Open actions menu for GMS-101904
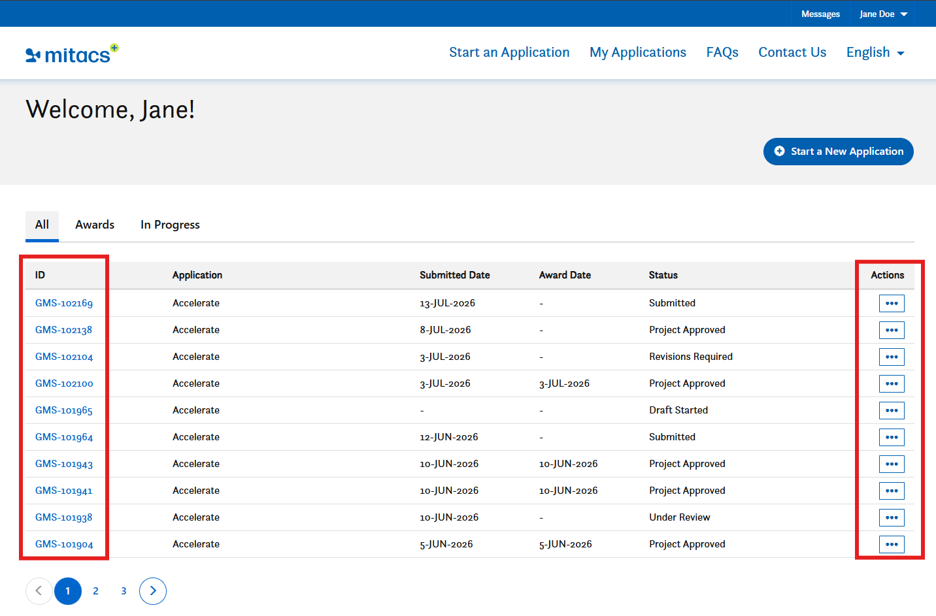Viewport: 936px width, 616px height. tap(891, 544)
